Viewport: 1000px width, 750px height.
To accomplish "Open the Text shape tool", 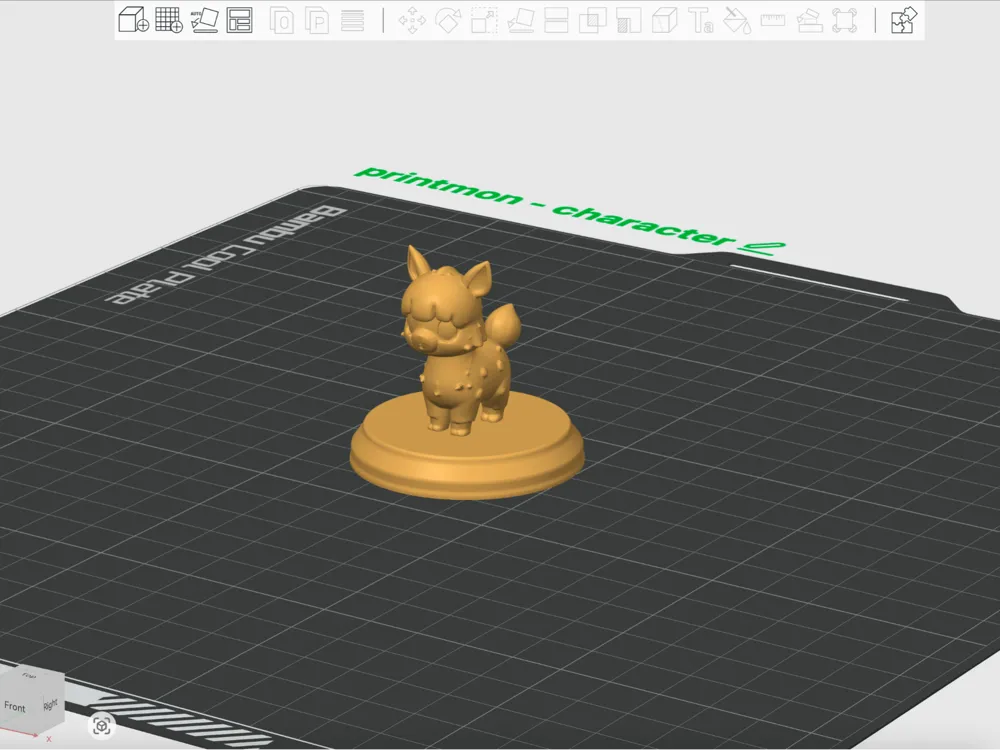I will point(701,20).
